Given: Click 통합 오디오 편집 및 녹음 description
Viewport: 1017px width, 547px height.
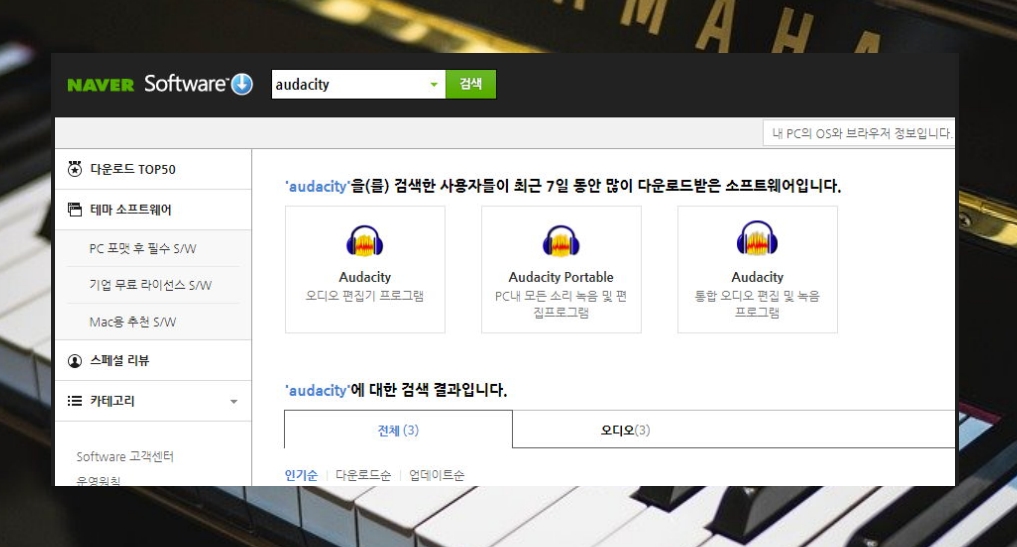Looking at the screenshot, I should [x=757, y=304].
